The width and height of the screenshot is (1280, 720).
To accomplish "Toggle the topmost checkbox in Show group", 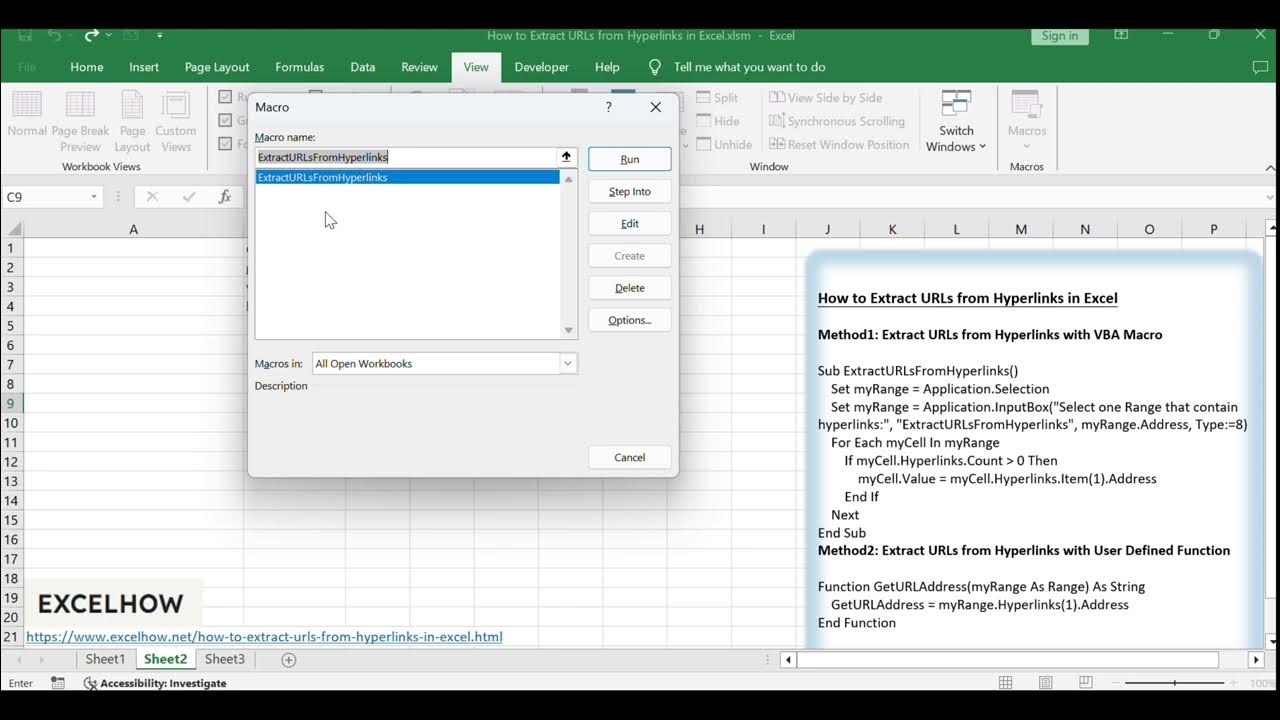I will pos(226,97).
